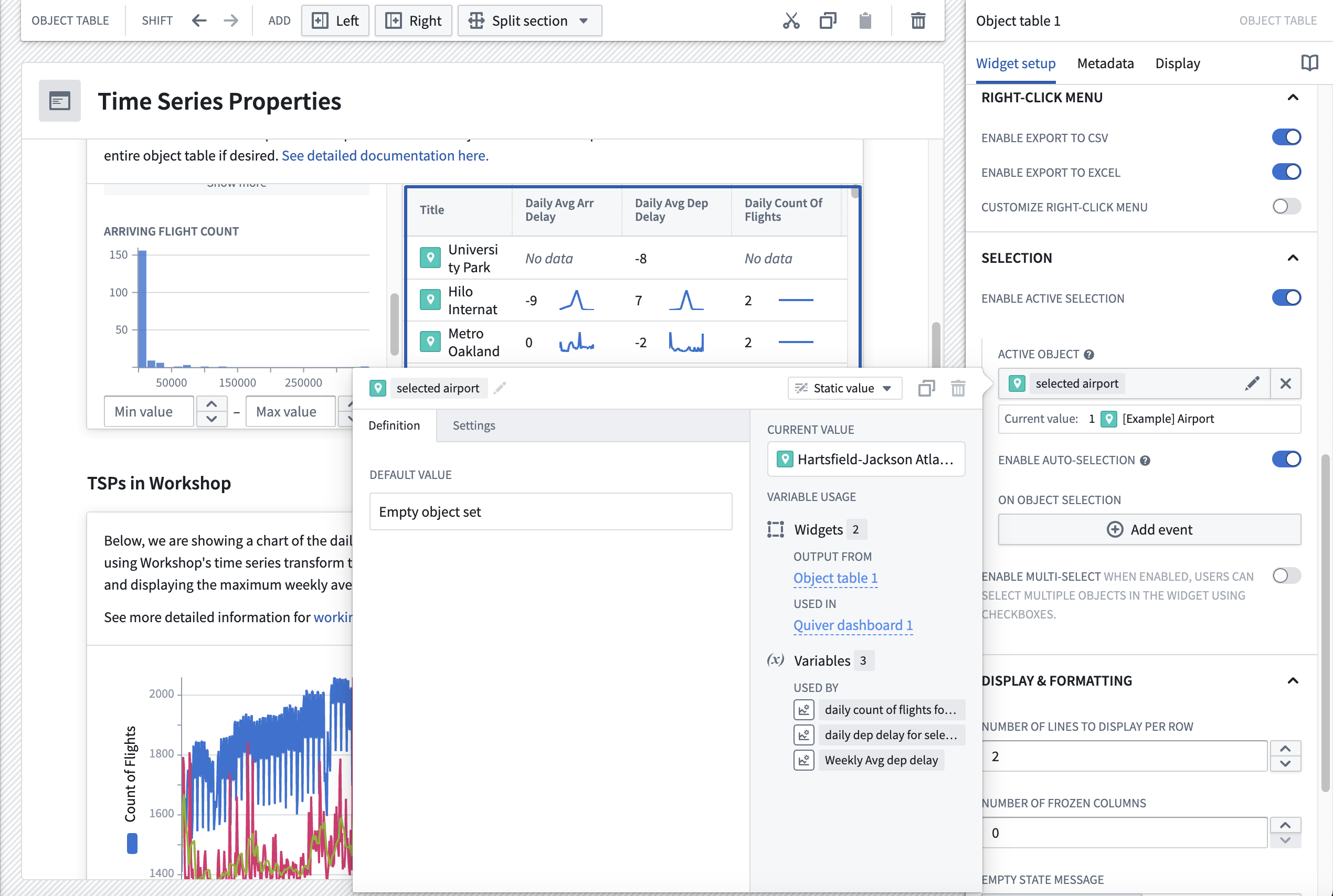1333x896 pixels.
Task: Shift the object table right with the arrow
Action: tap(231, 20)
